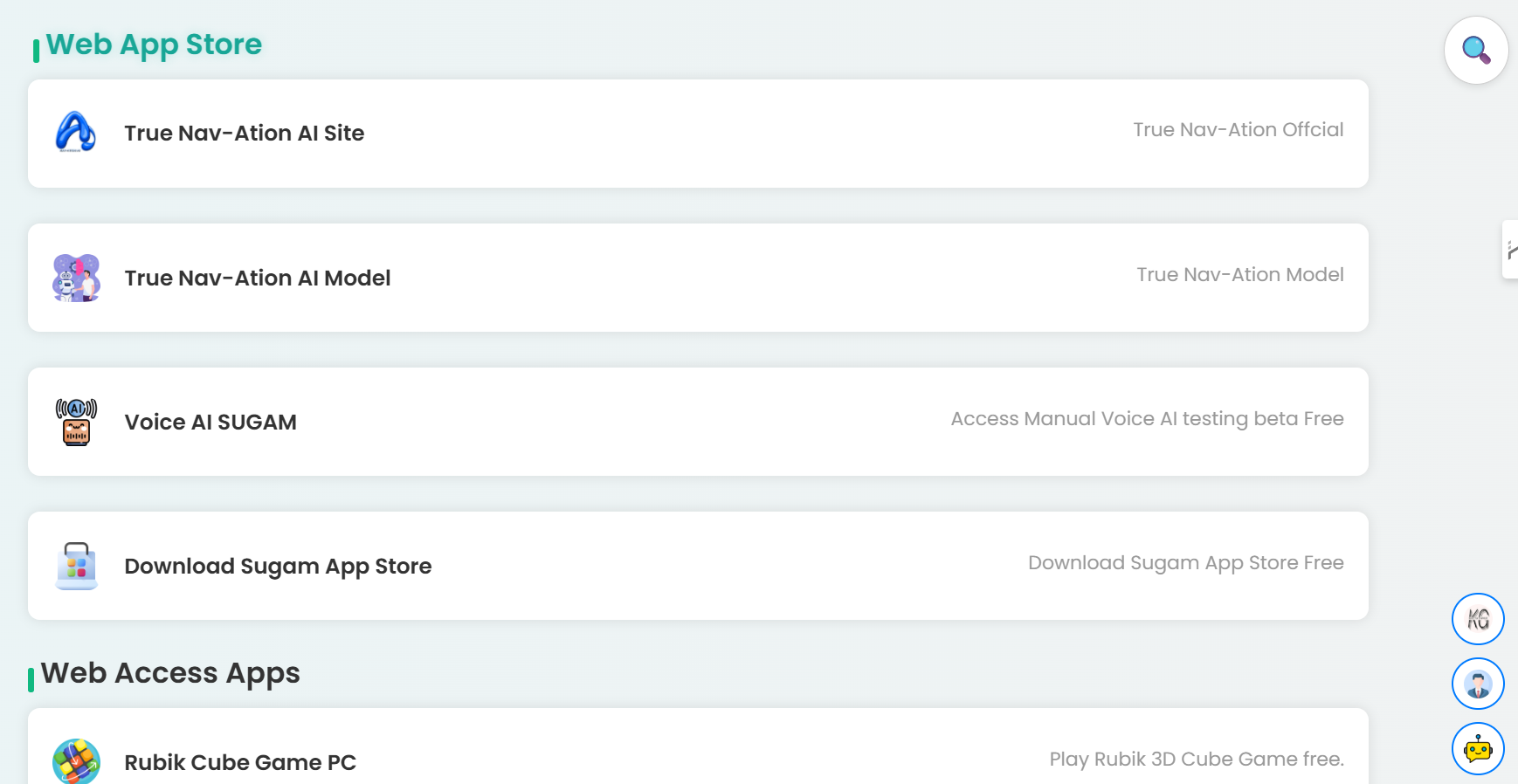Click "Download Sugam App Store Free" description
Viewport: 1518px width, 784px height.
[x=1185, y=563]
